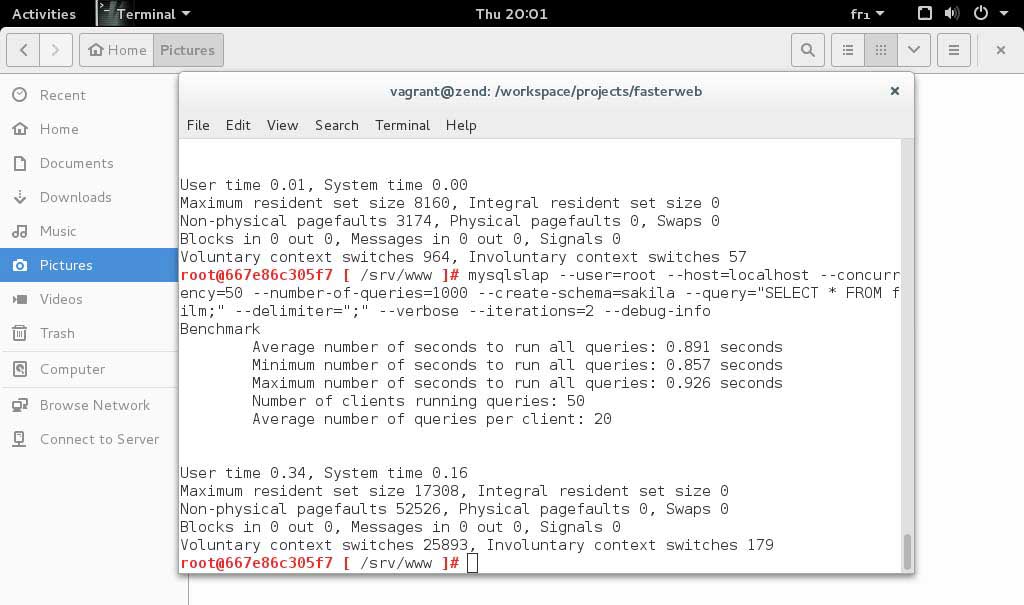Open Documents in the sidebar
This screenshot has height=605, width=1024.
(89, 163)
